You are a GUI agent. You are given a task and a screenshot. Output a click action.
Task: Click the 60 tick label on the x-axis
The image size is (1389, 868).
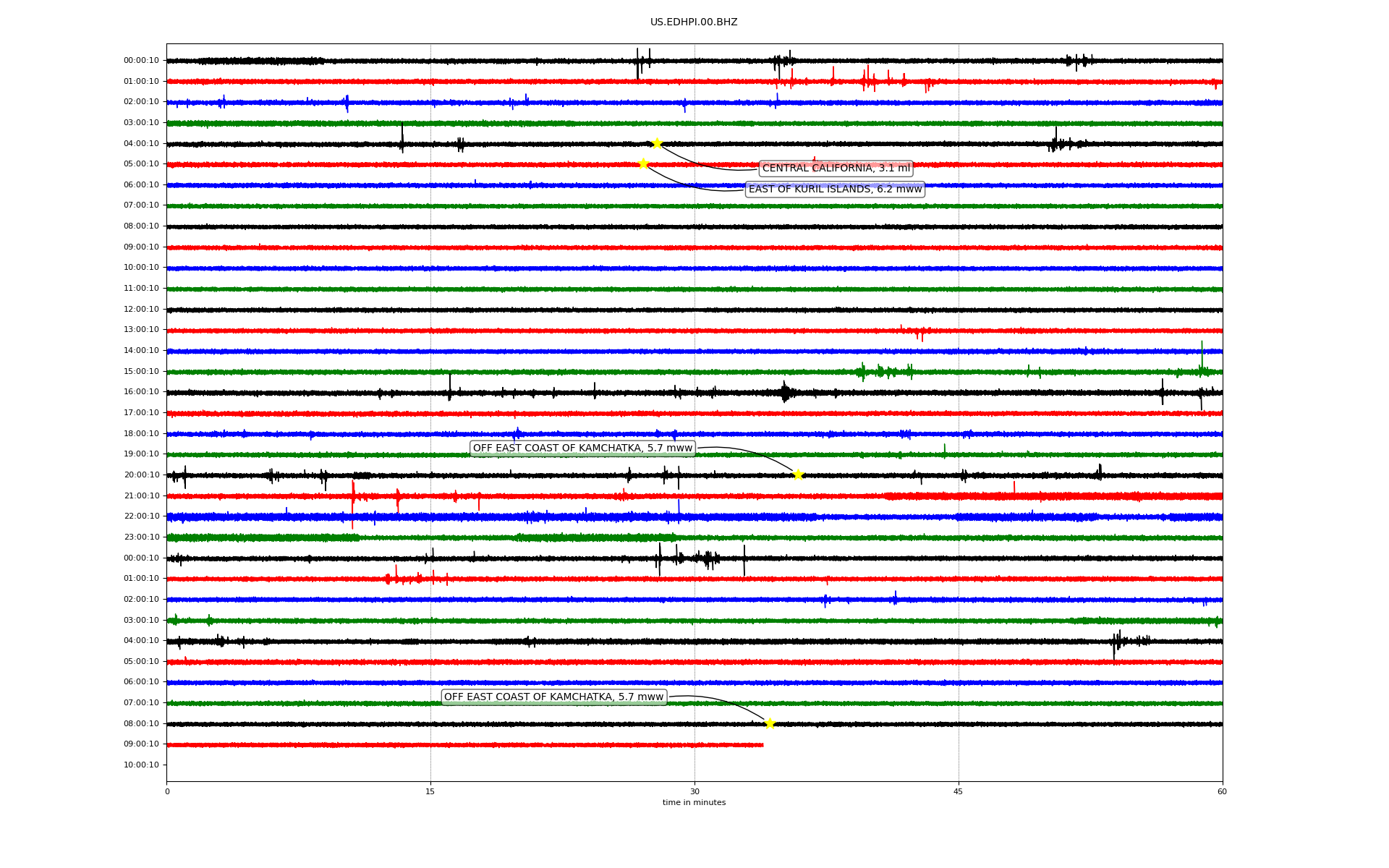[1222, 791]
